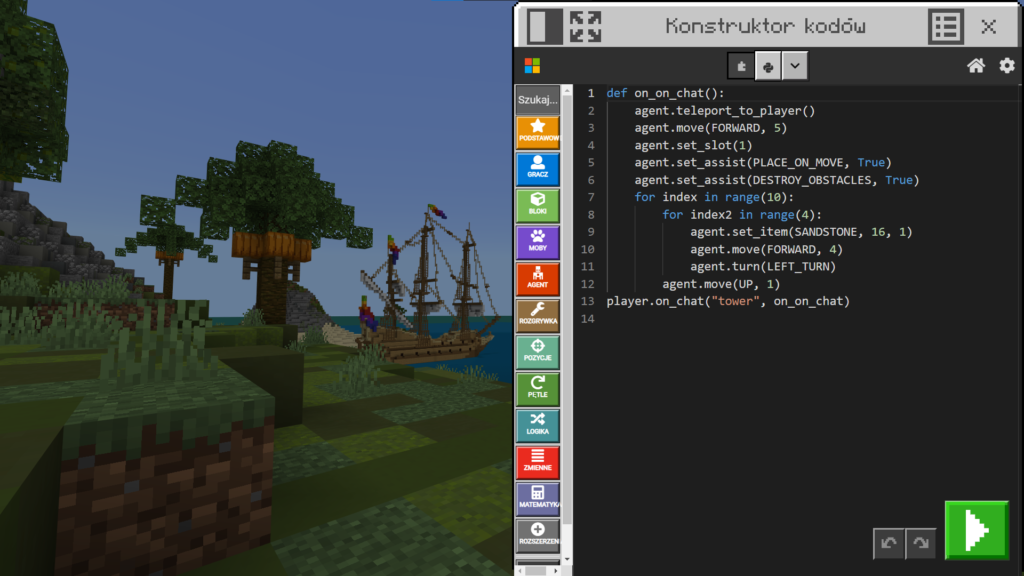
Task: Click "def on_on_chat():" on line 1
Action: coord(665,93)
